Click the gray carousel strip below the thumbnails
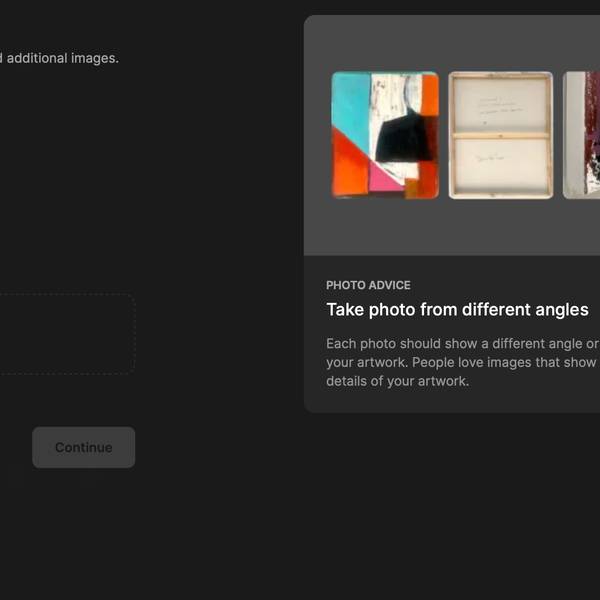 tap(450, 228)
